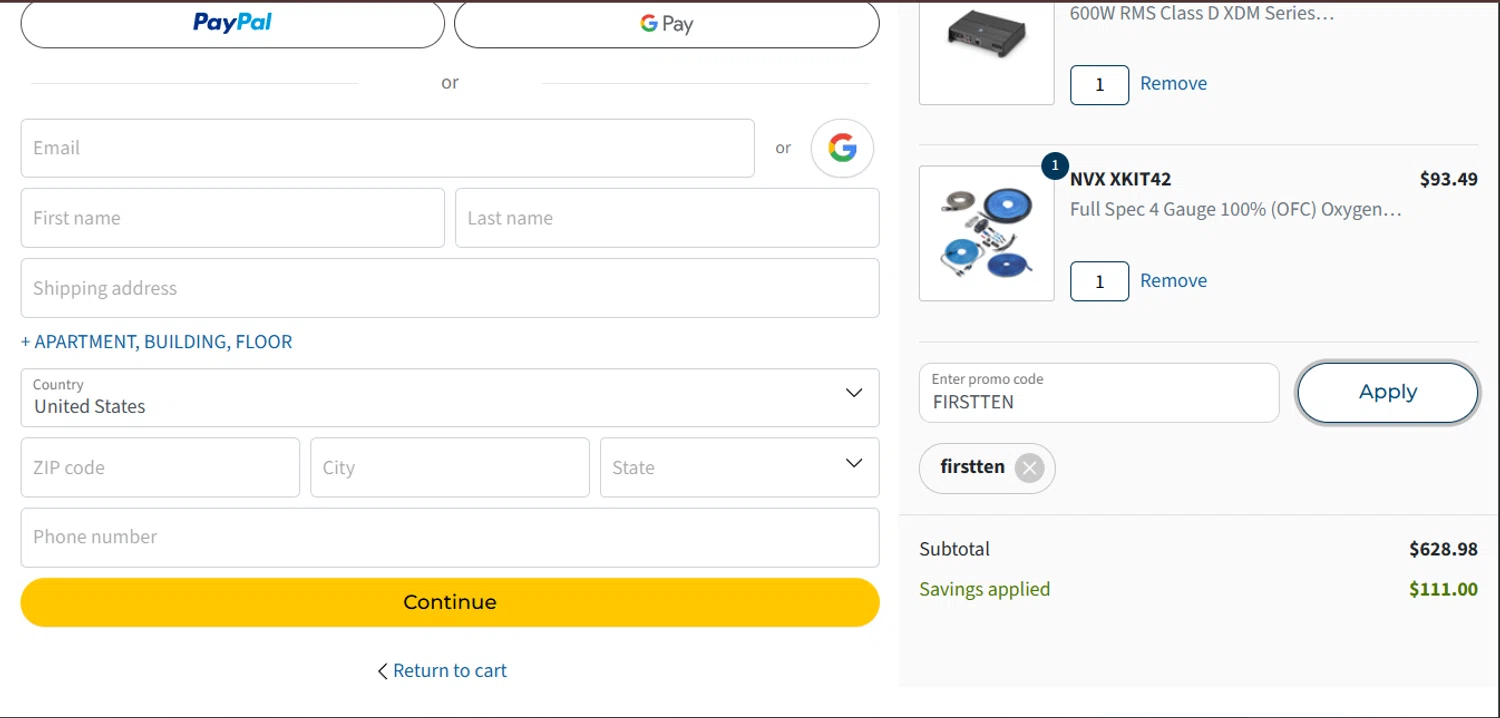The image size is (1500, 718).
Task: Sign in with the Google icon button
Action: click(842, 148)
